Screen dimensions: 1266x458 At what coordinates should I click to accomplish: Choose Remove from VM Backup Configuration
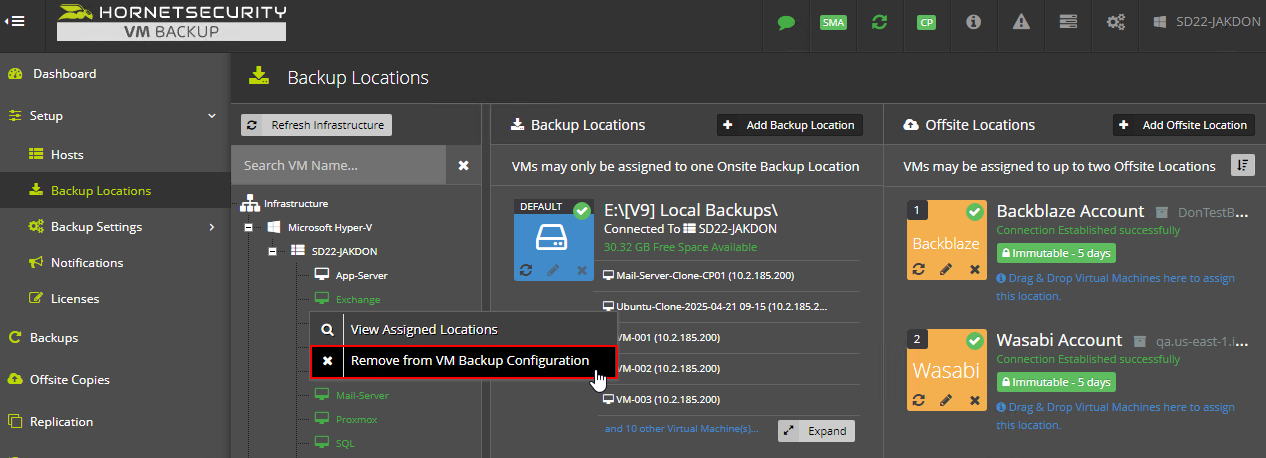click(464, 361)
